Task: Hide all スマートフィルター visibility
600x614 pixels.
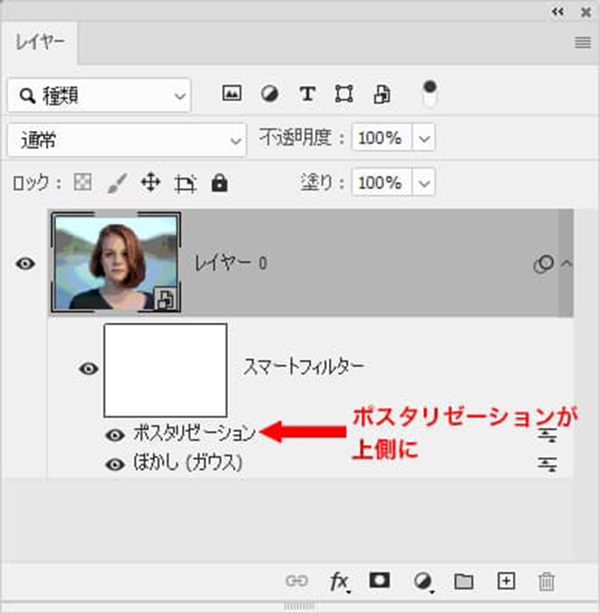Action: [x=89, y=368]
